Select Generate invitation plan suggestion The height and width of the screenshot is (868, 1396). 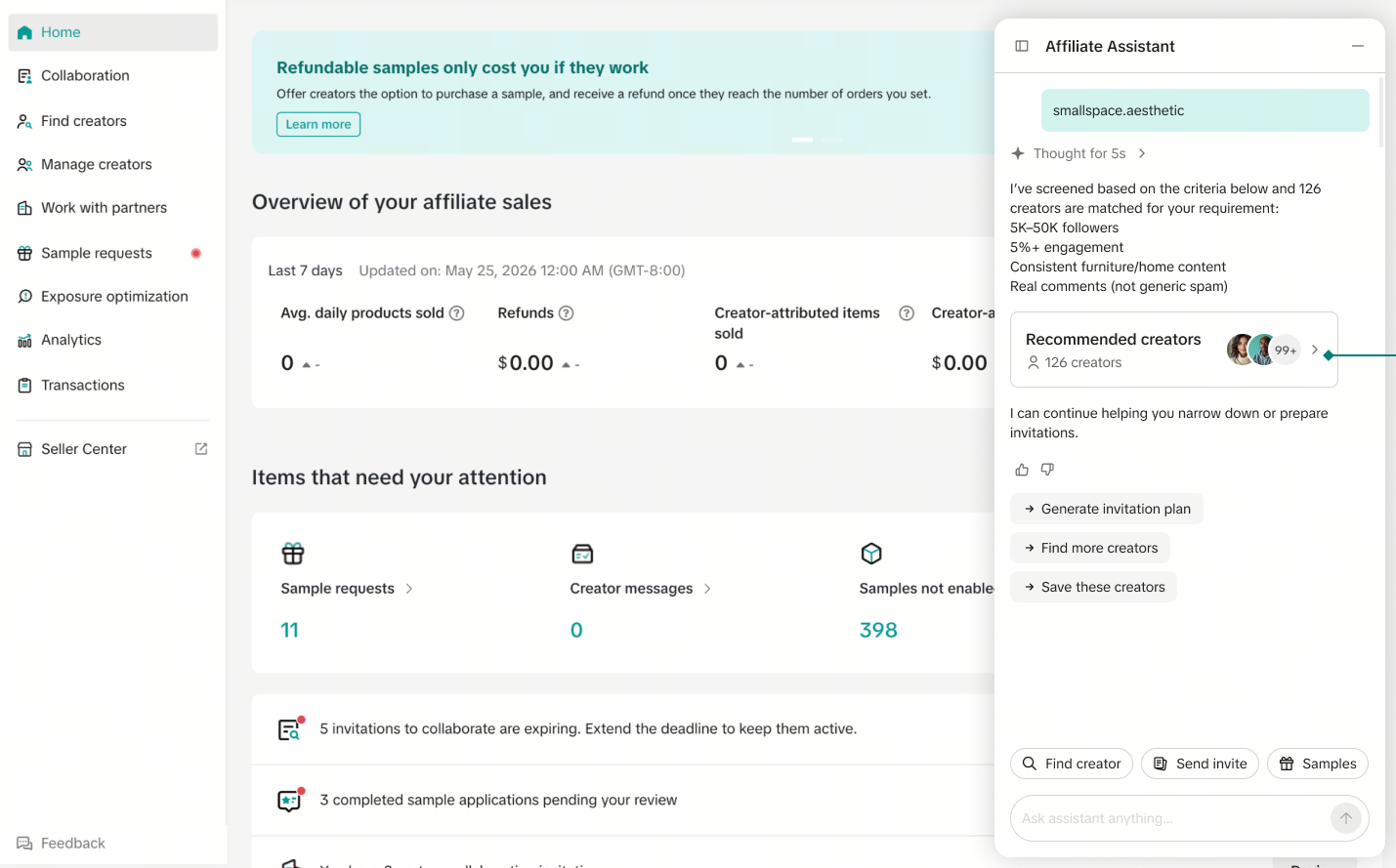[x=1107, y=509]
